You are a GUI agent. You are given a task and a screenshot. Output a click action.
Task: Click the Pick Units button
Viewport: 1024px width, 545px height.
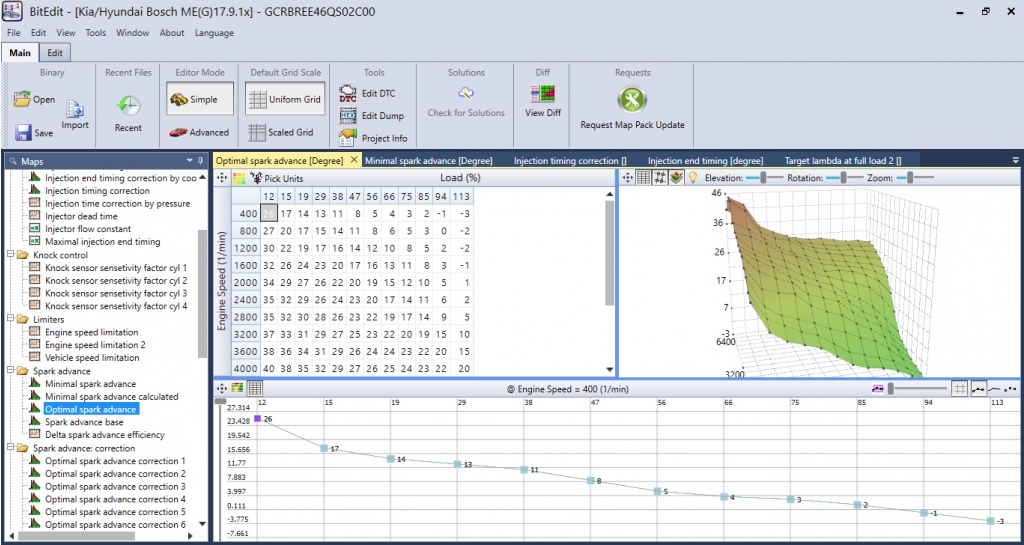[x=277, y=178]
